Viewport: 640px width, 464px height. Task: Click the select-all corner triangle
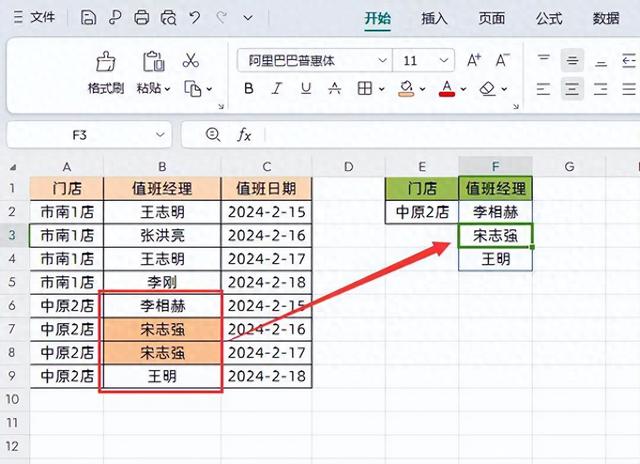(x=13, y=167)
